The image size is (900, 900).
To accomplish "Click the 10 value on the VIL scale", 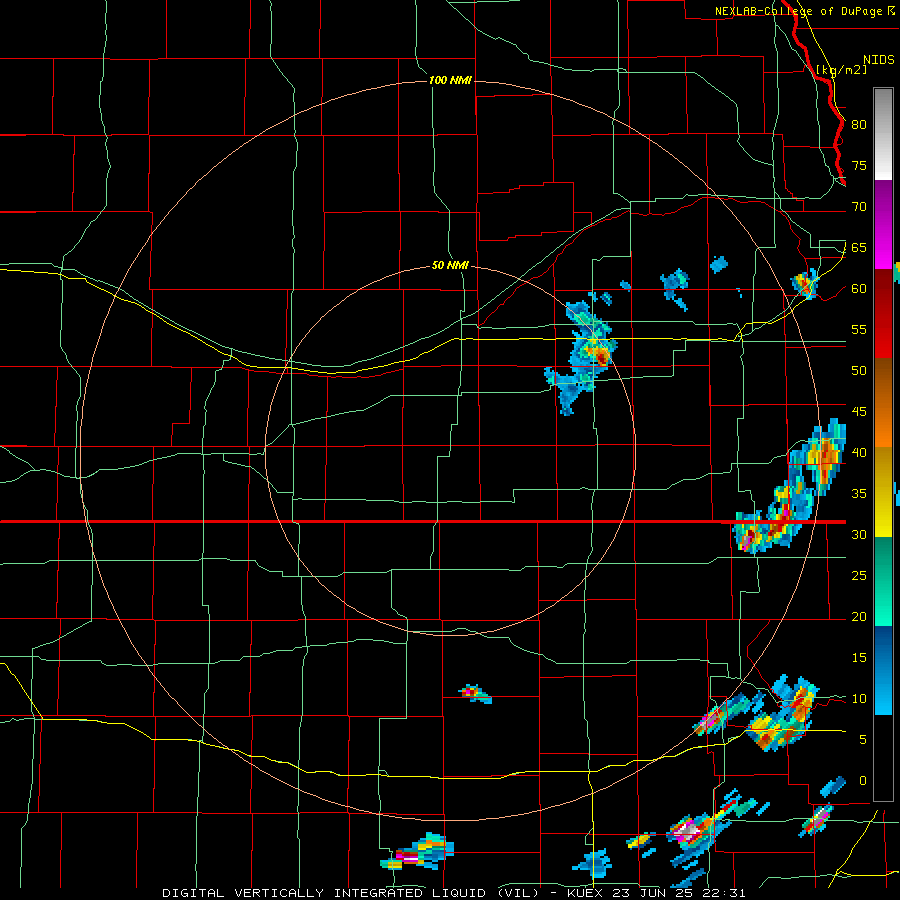I will coord(859,699).
